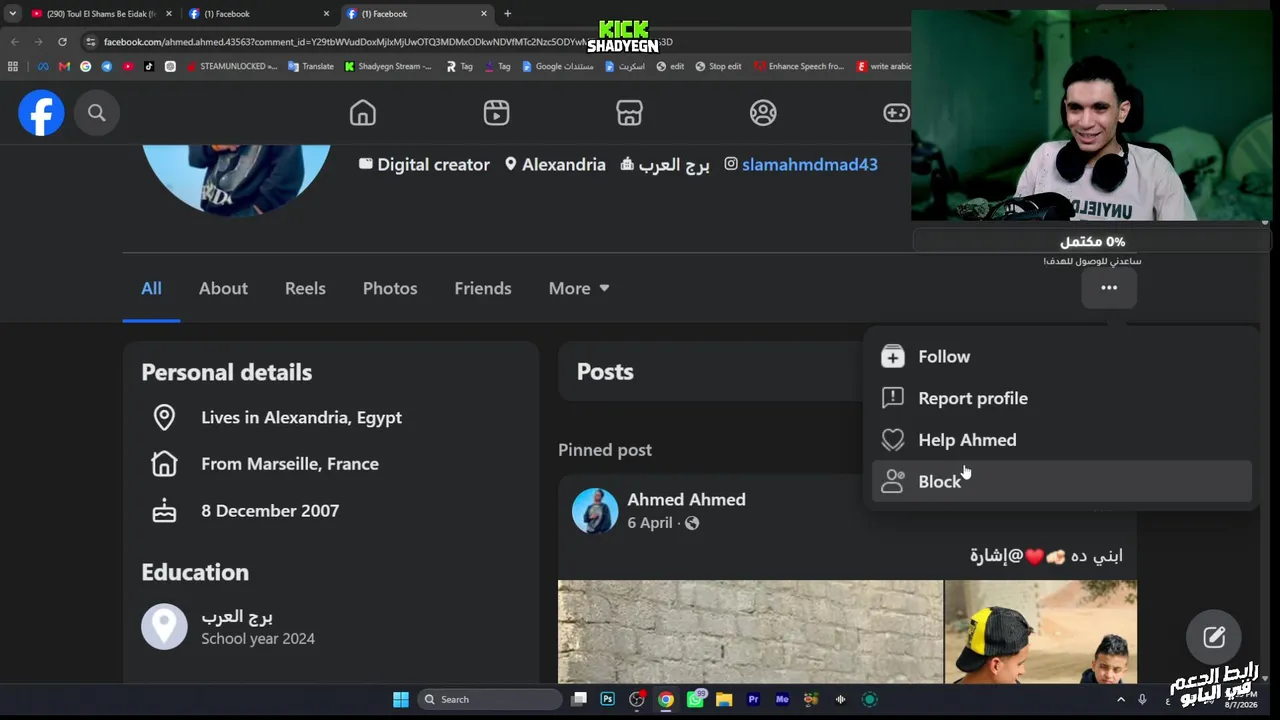
Task: Click the three-dots profile options button
Action: point(1109,288)
